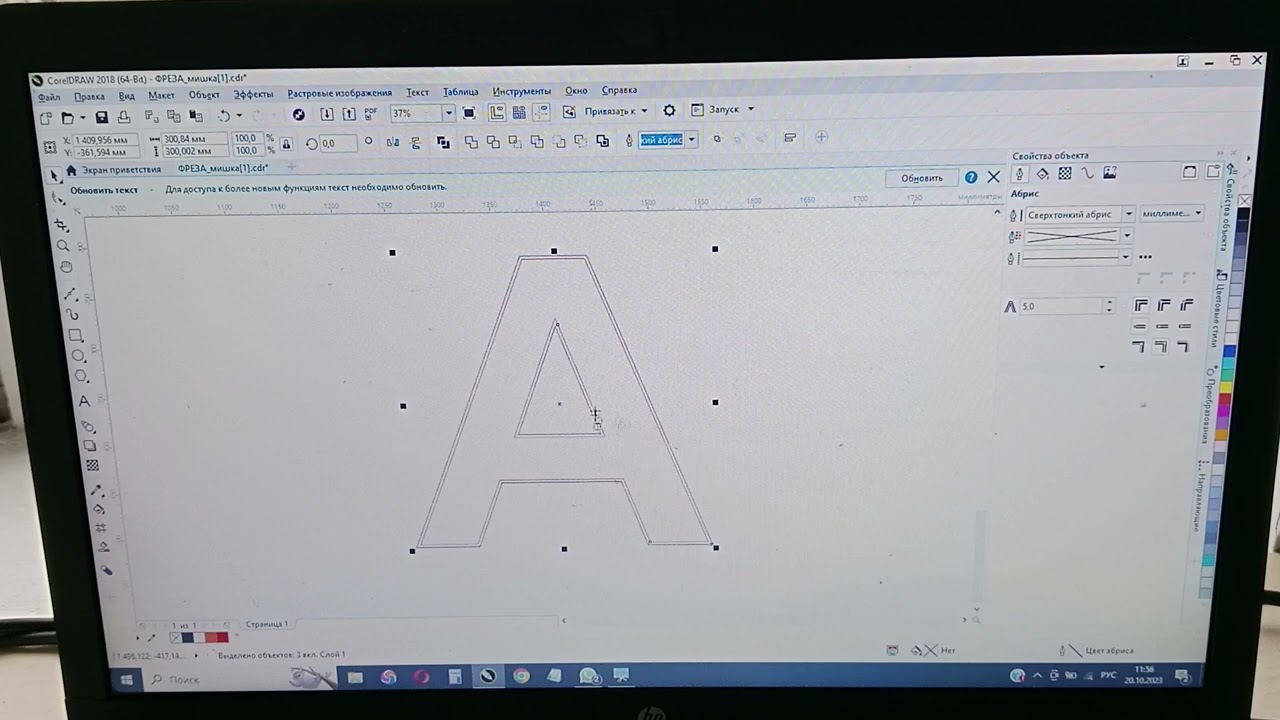Toggle show grid button
Image resolution: width=1280 pixels, height=720 pixels.
point(519,113)
